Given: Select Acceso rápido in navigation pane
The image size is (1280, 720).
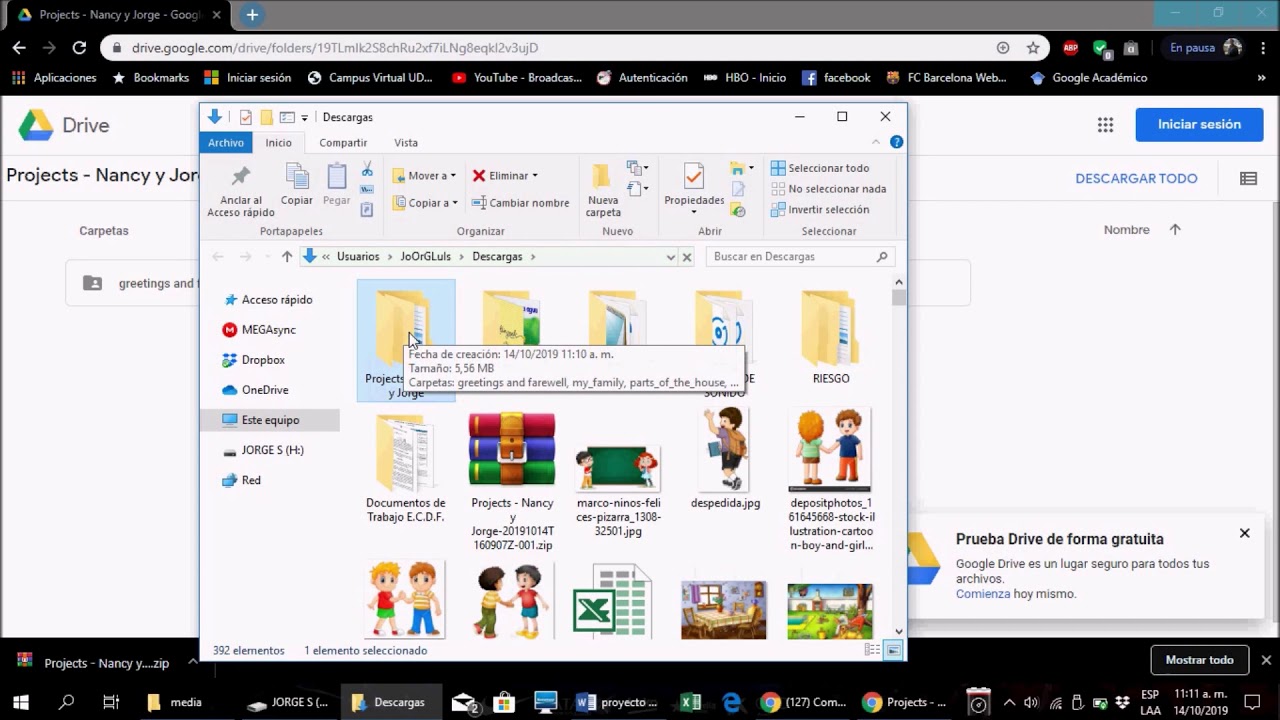Looking at the screenshot, I should tap(270, 300).
